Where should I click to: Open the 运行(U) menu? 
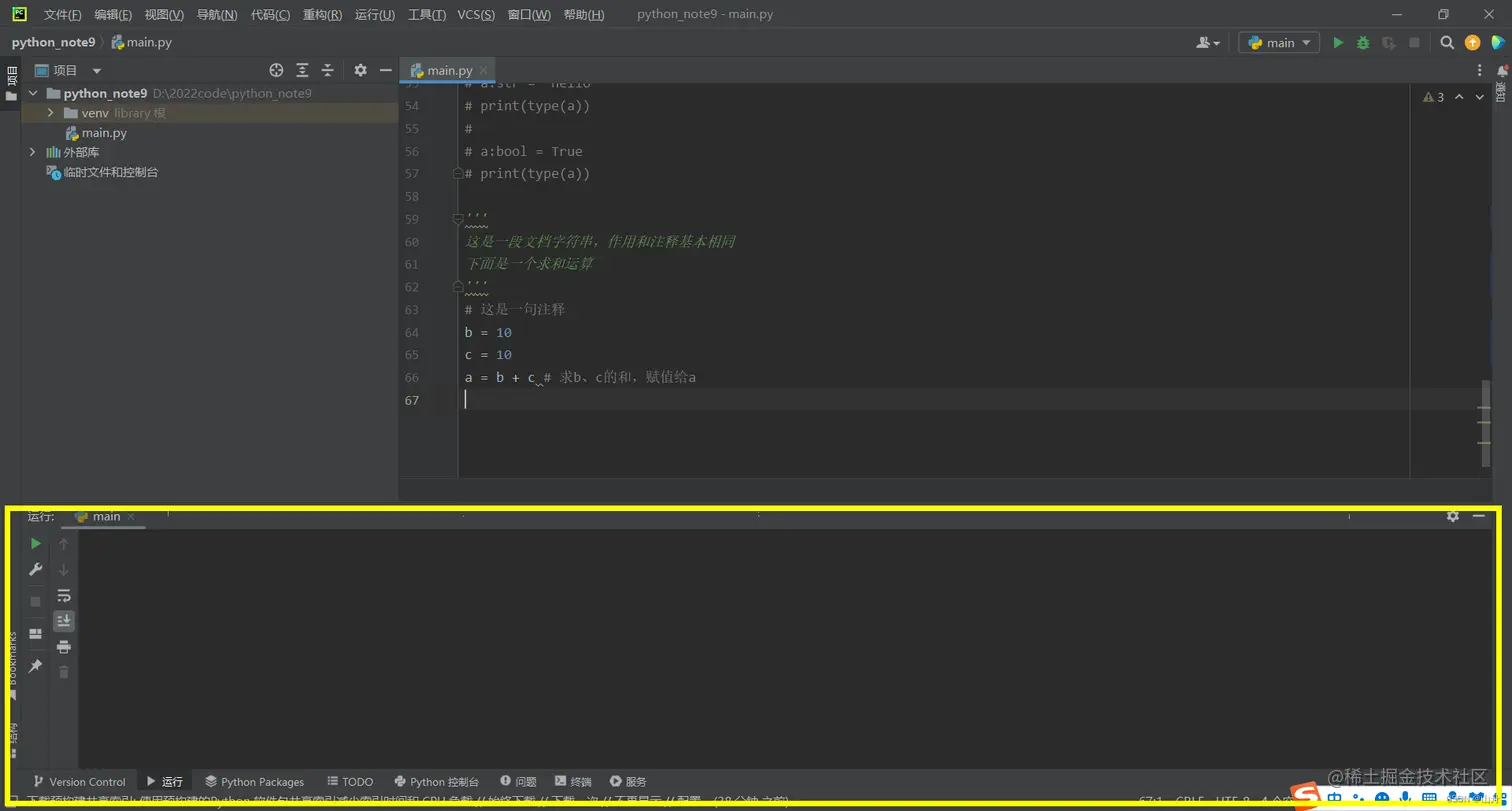(375, 15)
